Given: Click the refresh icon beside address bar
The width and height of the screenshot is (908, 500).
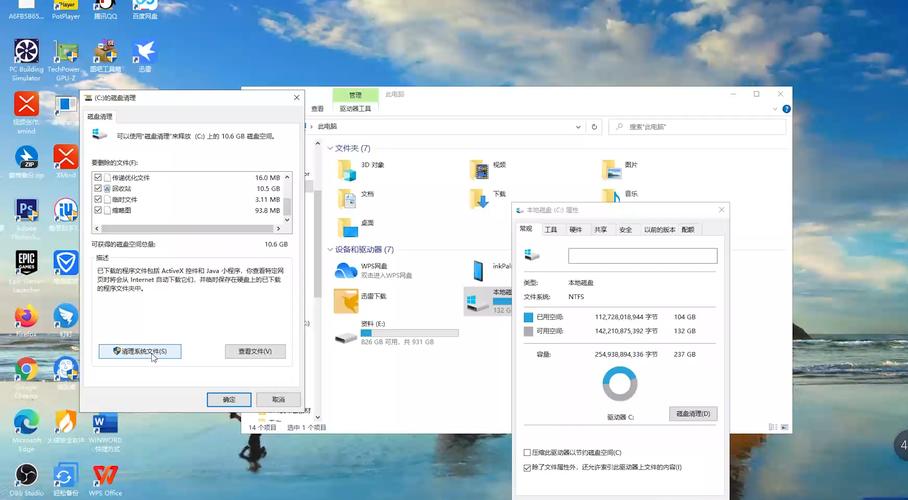Looking at the screenshot, I should tap(595, 127).
